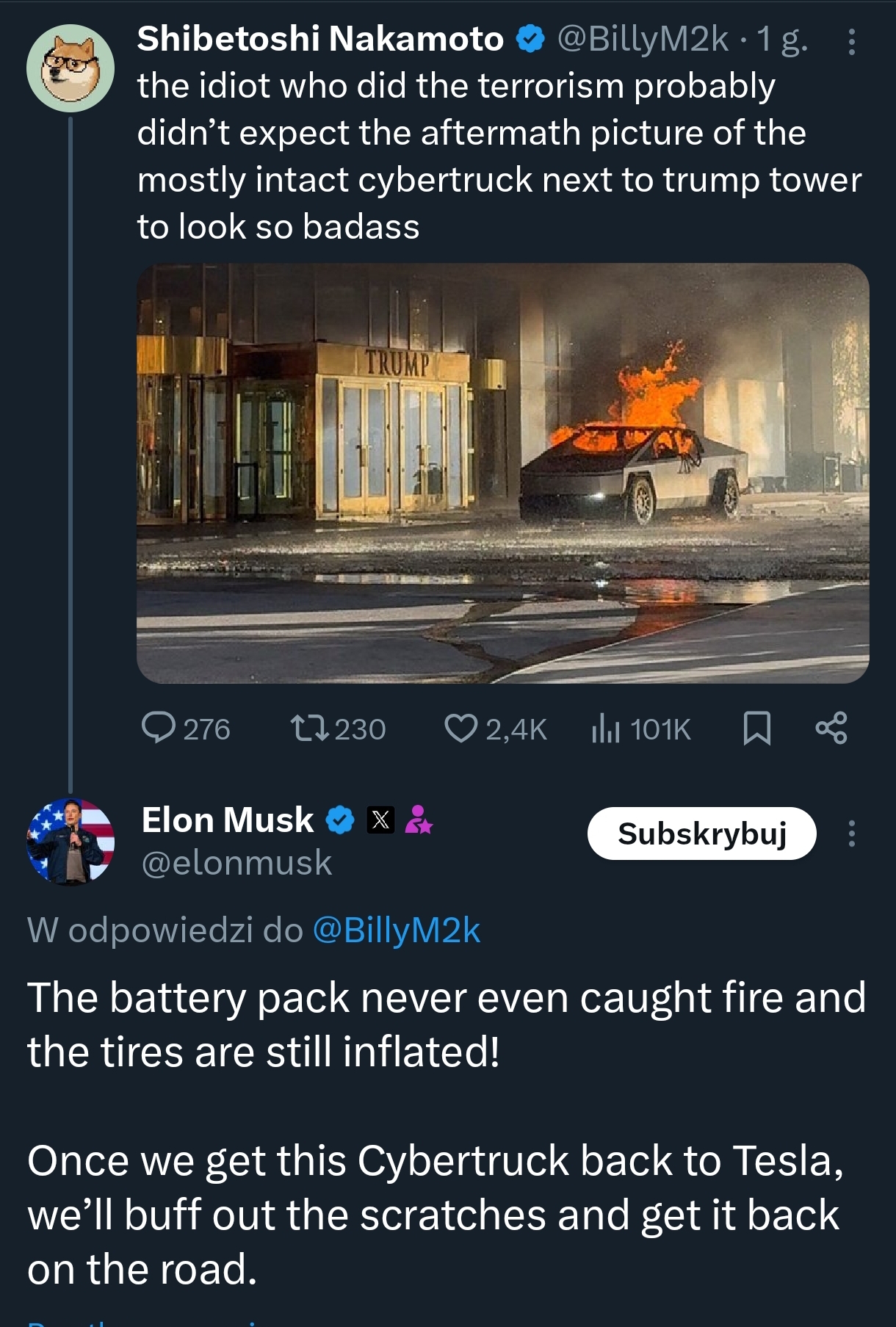This screenshot has height=1327, width=896.
Task: Open more options on Shibetoshi's post
Action: tap(851, 42)
